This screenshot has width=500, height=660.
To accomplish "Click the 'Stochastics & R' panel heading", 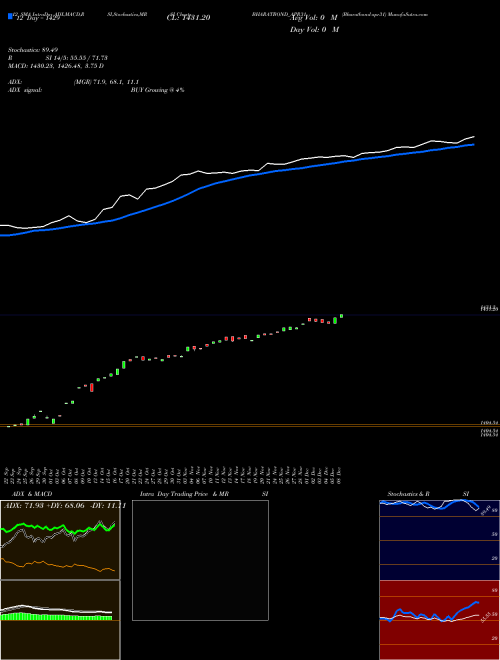I will pos(409,494).
